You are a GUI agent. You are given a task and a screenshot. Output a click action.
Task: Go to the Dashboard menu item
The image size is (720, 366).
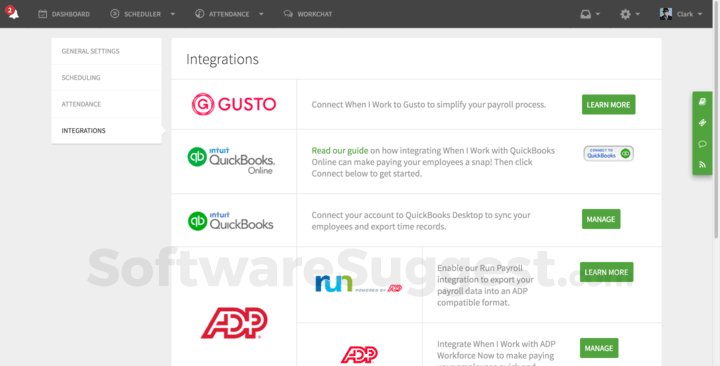(64, 14)
